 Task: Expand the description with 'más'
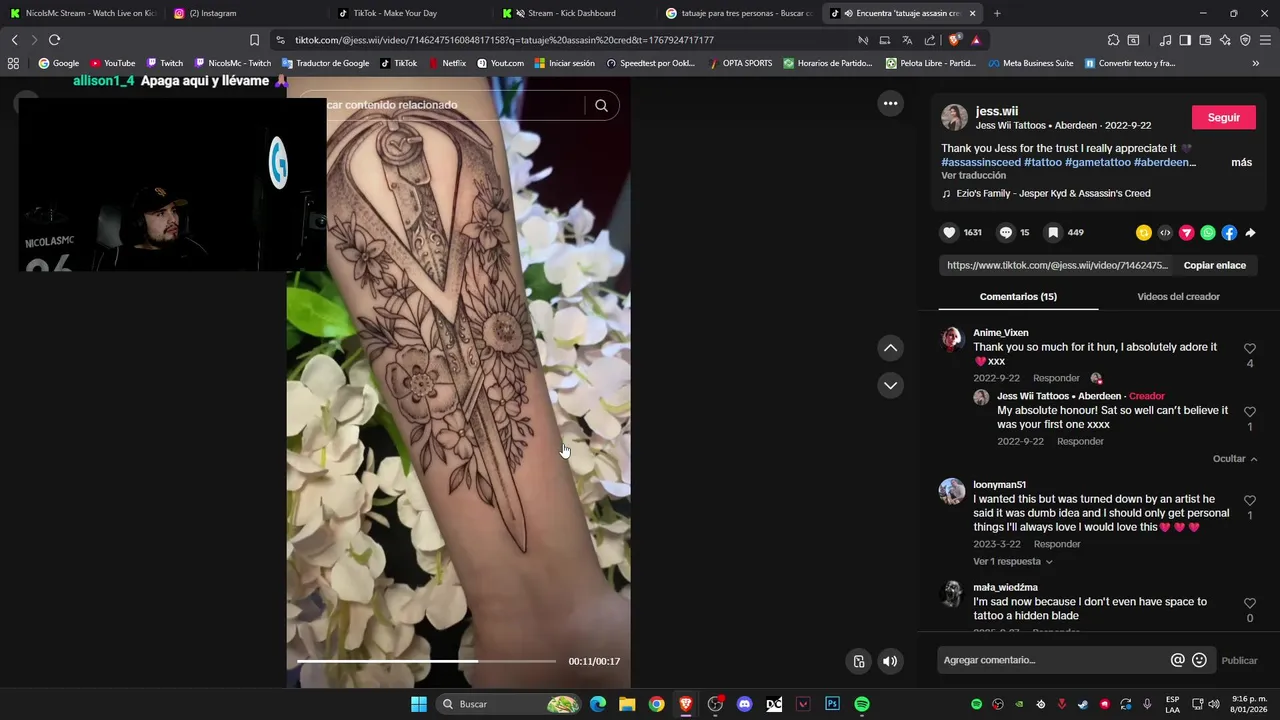tap(1241, 162)
